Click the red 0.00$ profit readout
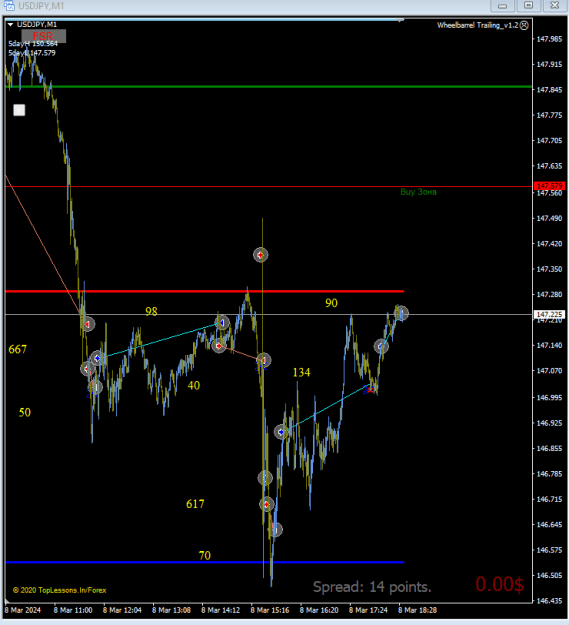569x625 pixels. [500, 584]
